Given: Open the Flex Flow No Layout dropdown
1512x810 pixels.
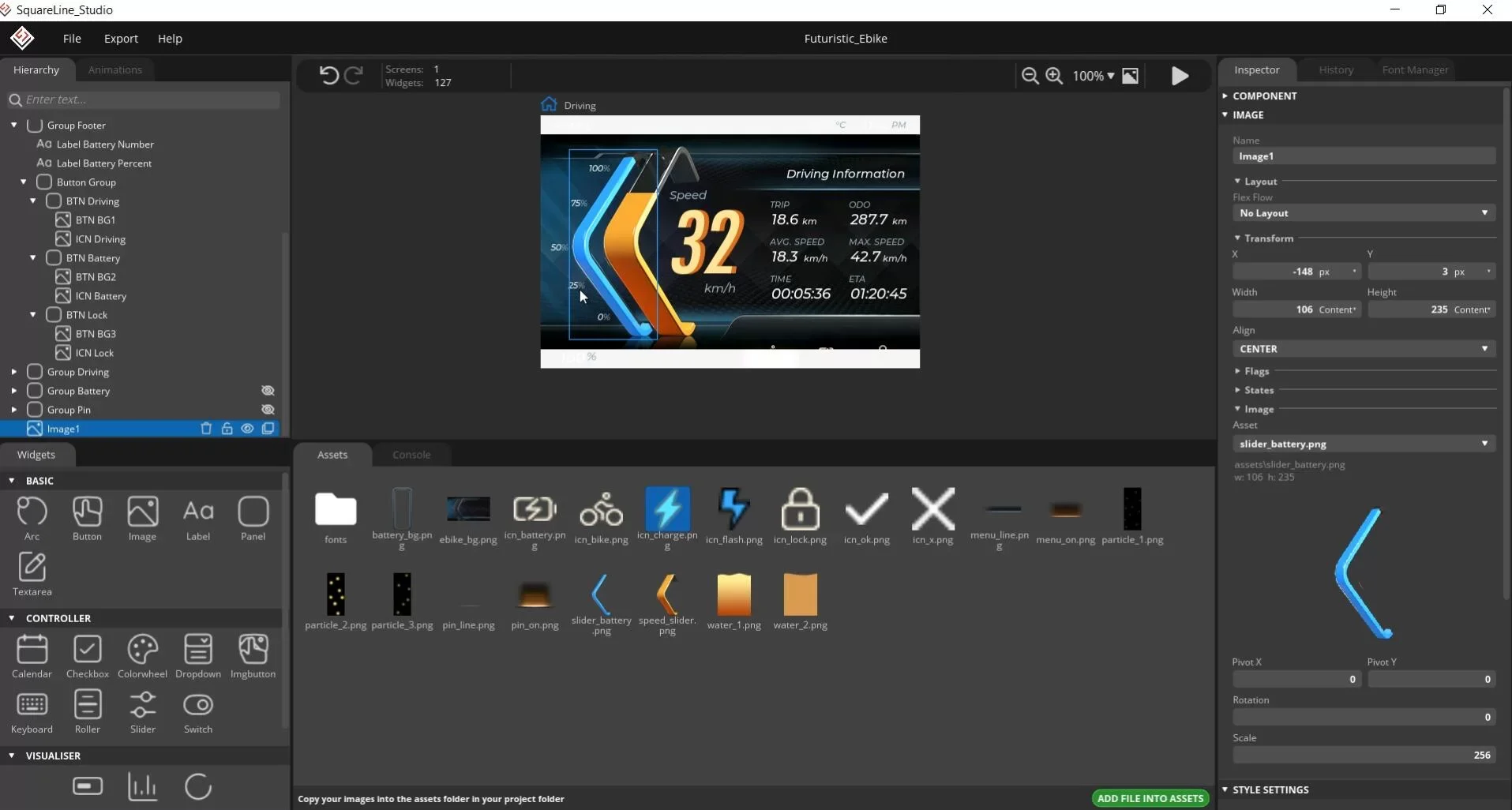Looking at the screenshot, I should 1364,213.
